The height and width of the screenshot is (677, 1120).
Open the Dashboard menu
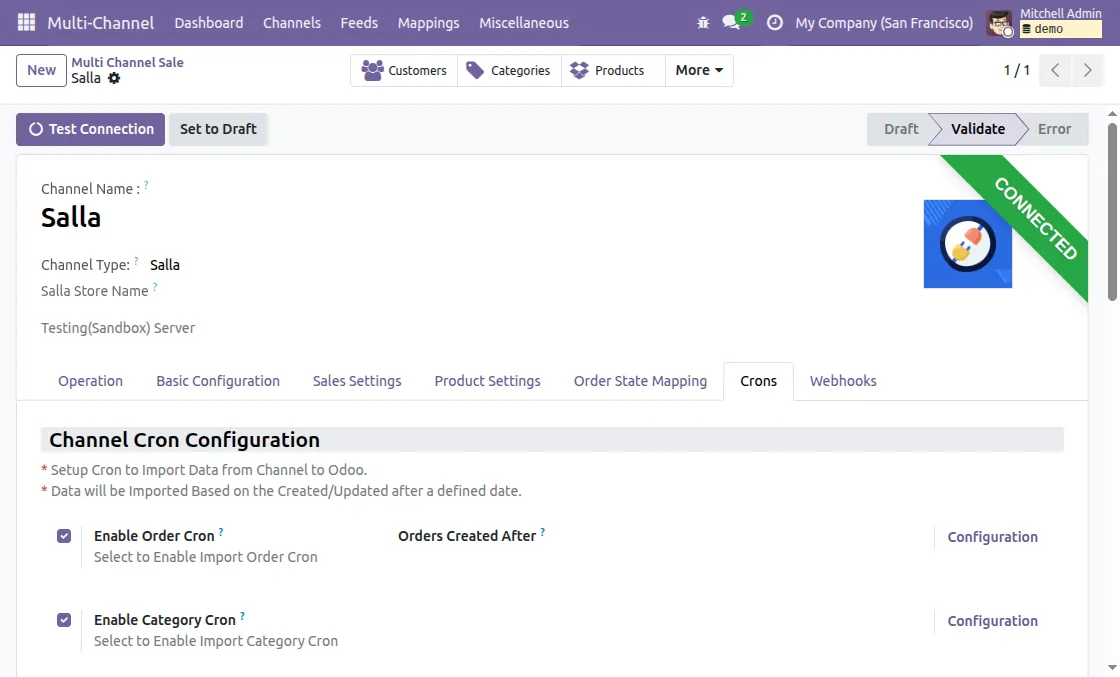(x=209, y=23)
